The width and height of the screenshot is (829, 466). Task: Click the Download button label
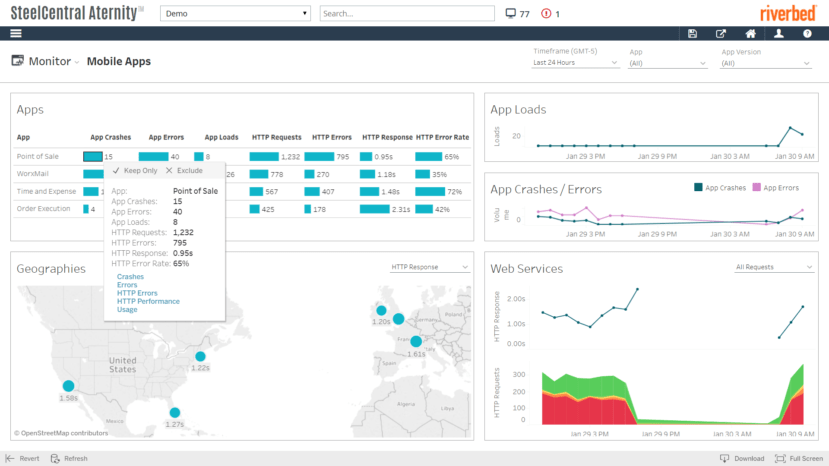pos(749,459)
